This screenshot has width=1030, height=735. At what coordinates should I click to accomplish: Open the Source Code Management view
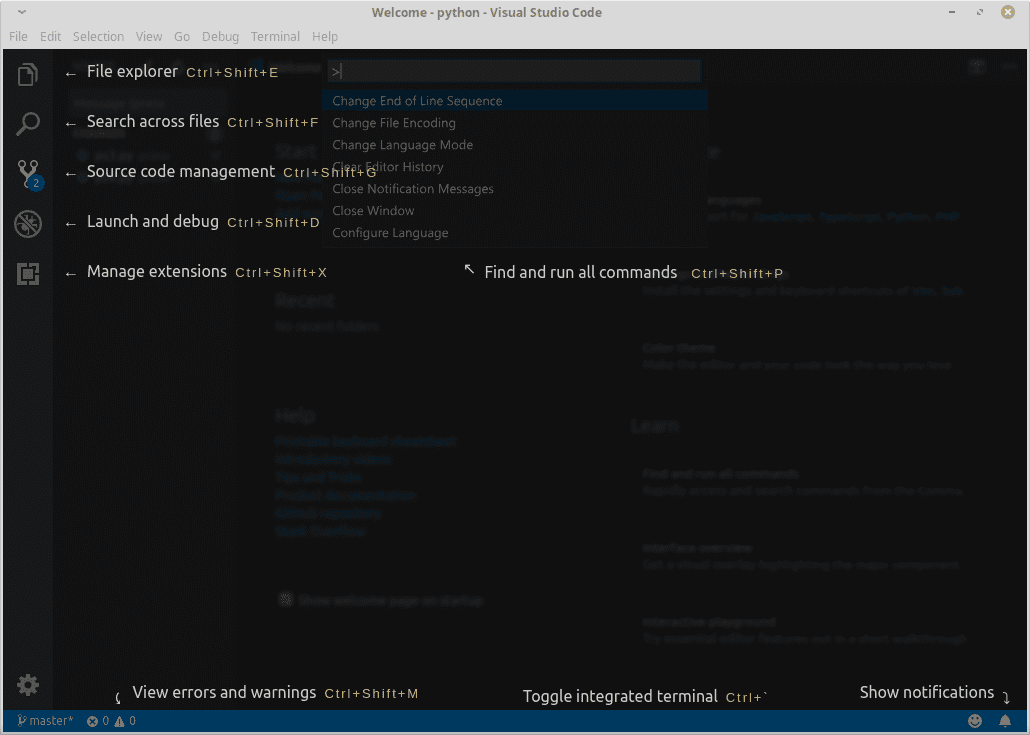point(27,173)
